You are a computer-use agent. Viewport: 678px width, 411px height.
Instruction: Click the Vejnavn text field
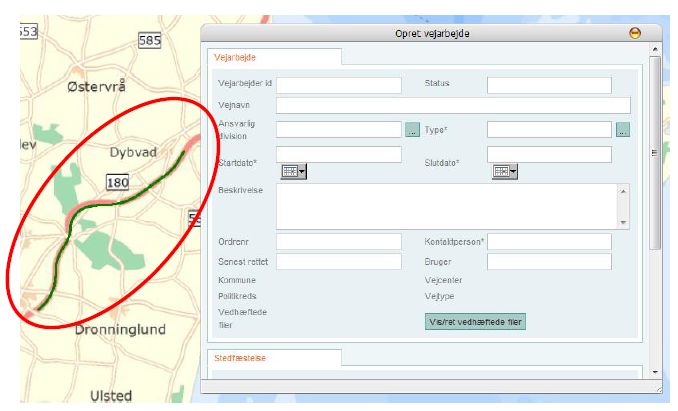tap(452, 105)
